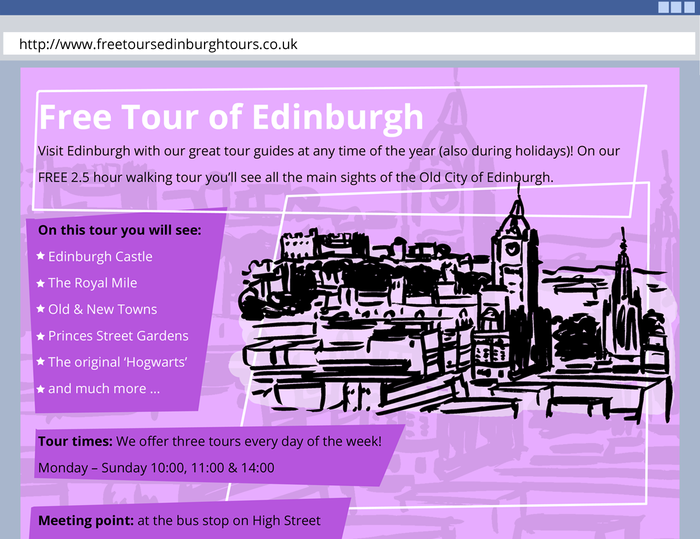Select the star next to The original 'Hogwarts'
Viewport: 700px width, 539px height.
pos(41,362)
